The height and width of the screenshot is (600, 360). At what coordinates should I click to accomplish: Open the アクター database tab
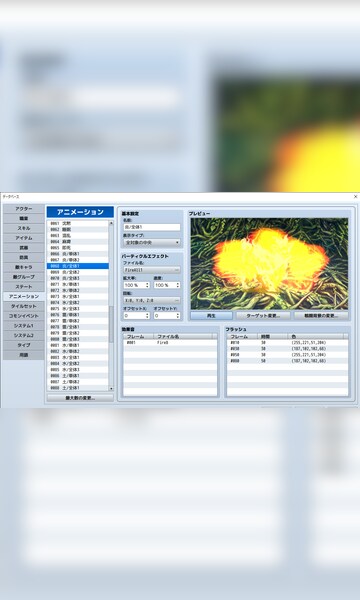click(x=24, y=209)
